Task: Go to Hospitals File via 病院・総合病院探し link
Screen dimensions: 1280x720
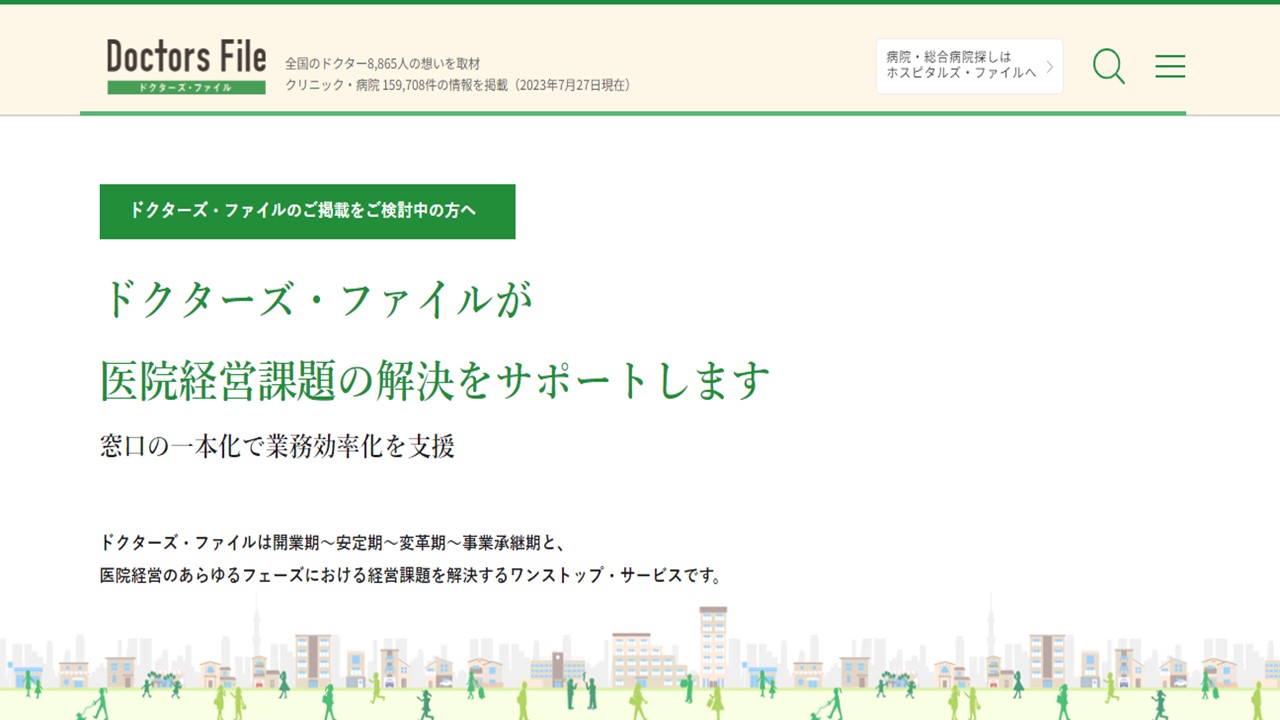Action: coord(969,66)
